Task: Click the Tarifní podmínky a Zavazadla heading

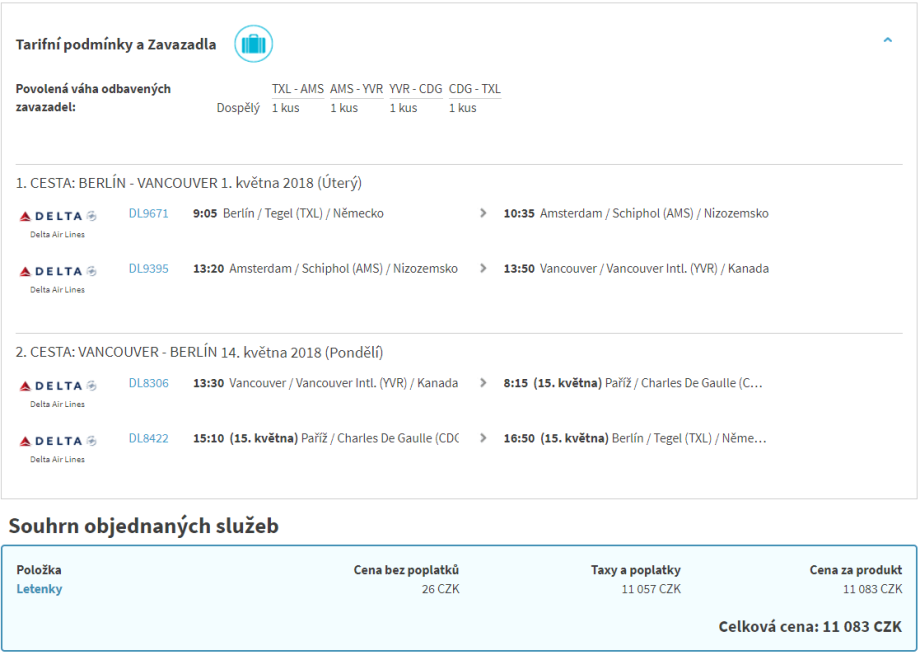Action: (x=116, y=45)
